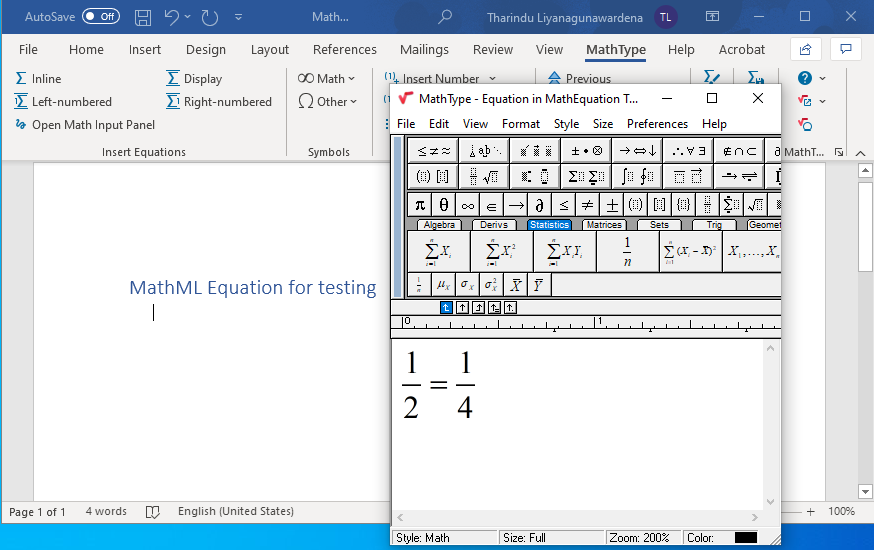Switch to Acrobat ribbon tab
This screenshot has height=550, width=874.
(741, 50)
